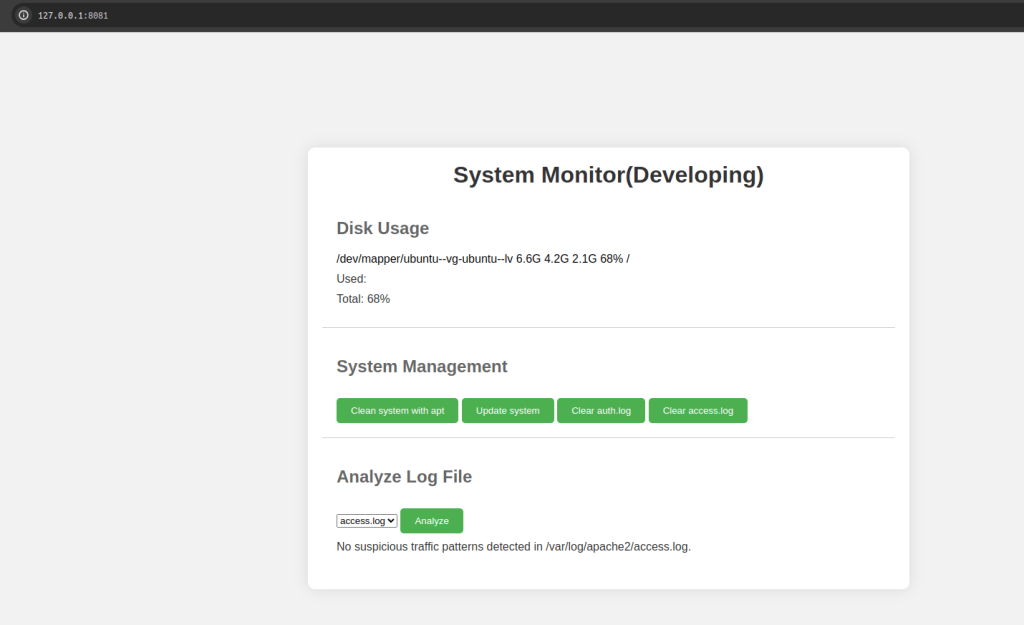Click the divider line below Disk Usage section
Image resolution: width=1024 pixels, height=625 pixels.
pyautogui.click(x=608, y=327)
